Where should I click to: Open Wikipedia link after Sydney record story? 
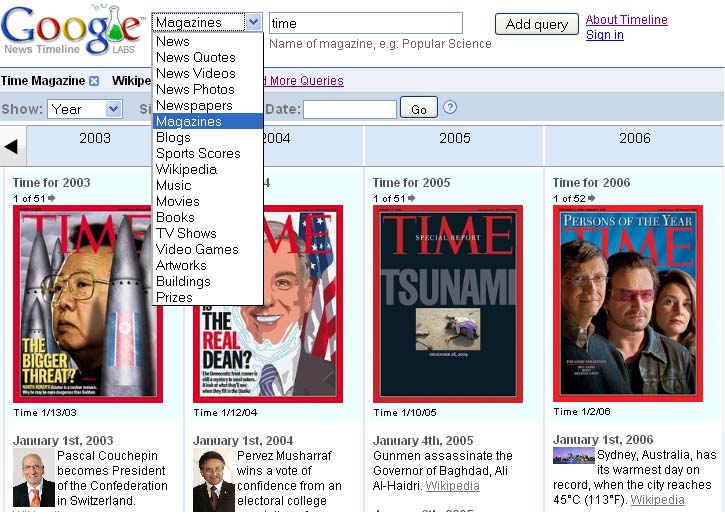[x=657, y=500]
